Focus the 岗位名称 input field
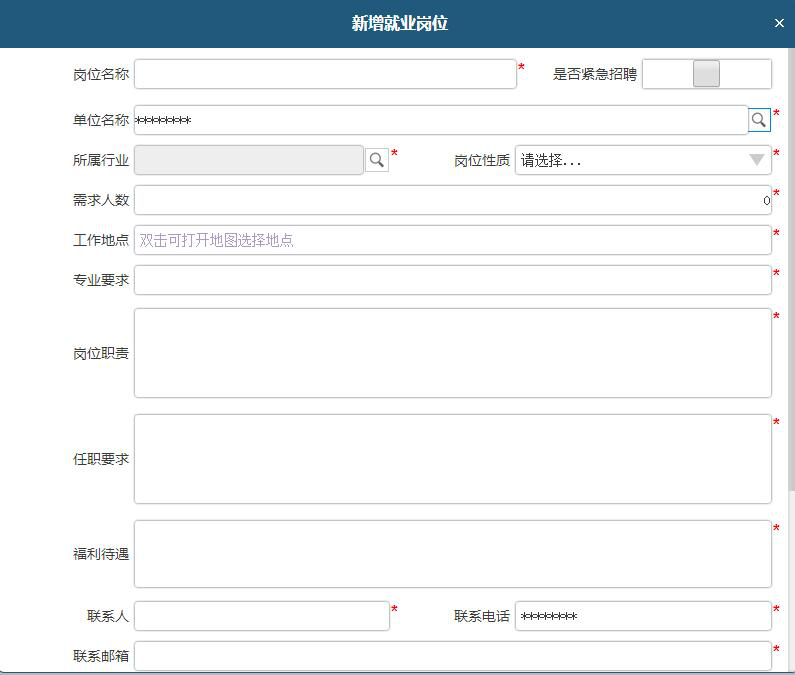 point(325,74)
